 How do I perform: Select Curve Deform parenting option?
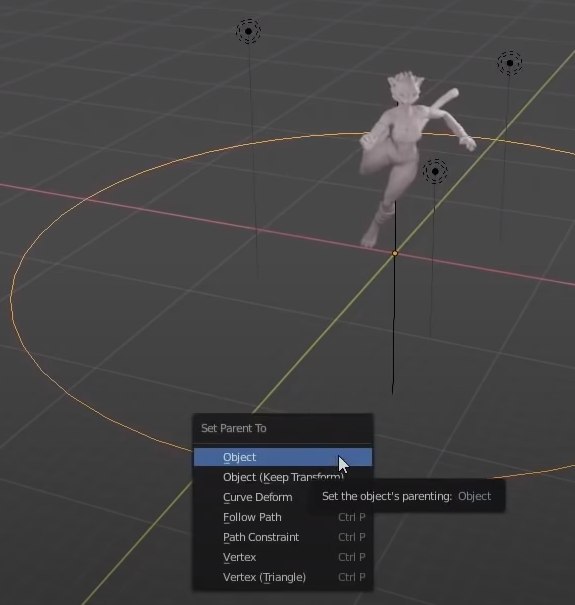(x=257, y=497)
